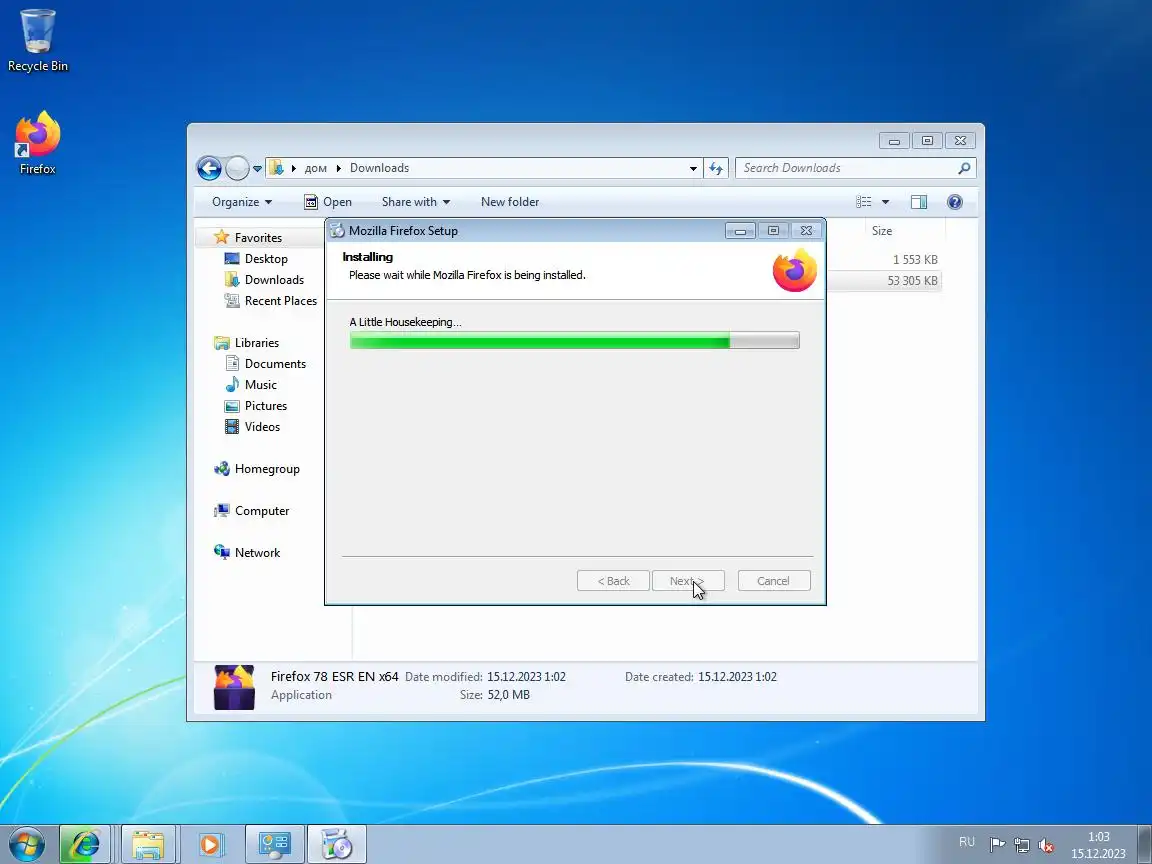The width and height of the screenshot is (1152, 864).
Task: Select the Downloads breadcrumb segment
Action: click(x=379, y=168)
